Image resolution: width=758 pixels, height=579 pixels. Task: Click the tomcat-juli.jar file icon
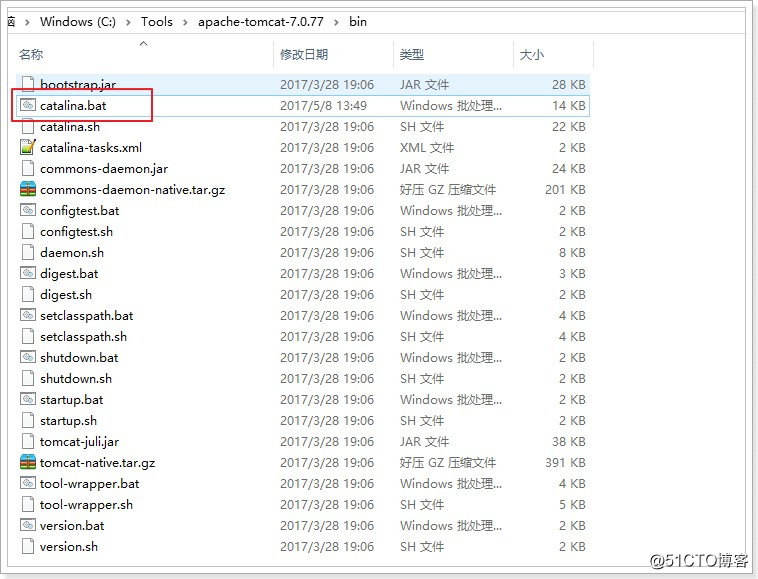pos(28,441)
